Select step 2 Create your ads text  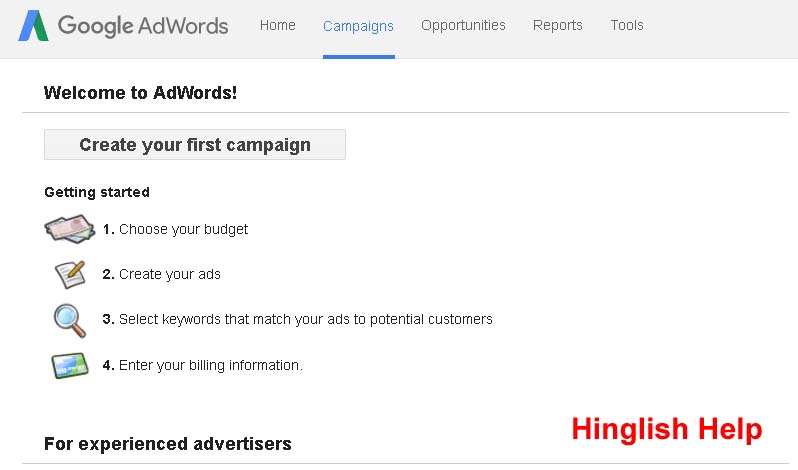coord(162,274)
